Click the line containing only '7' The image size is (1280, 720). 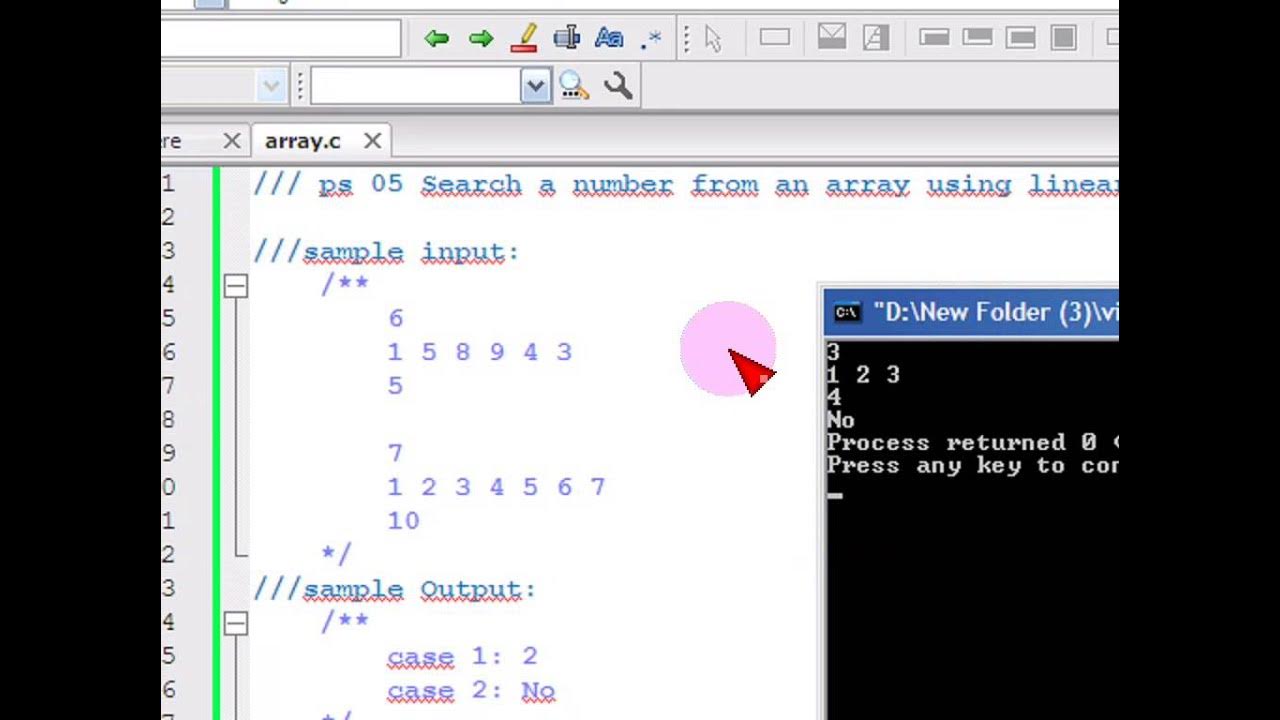point(396,453)
